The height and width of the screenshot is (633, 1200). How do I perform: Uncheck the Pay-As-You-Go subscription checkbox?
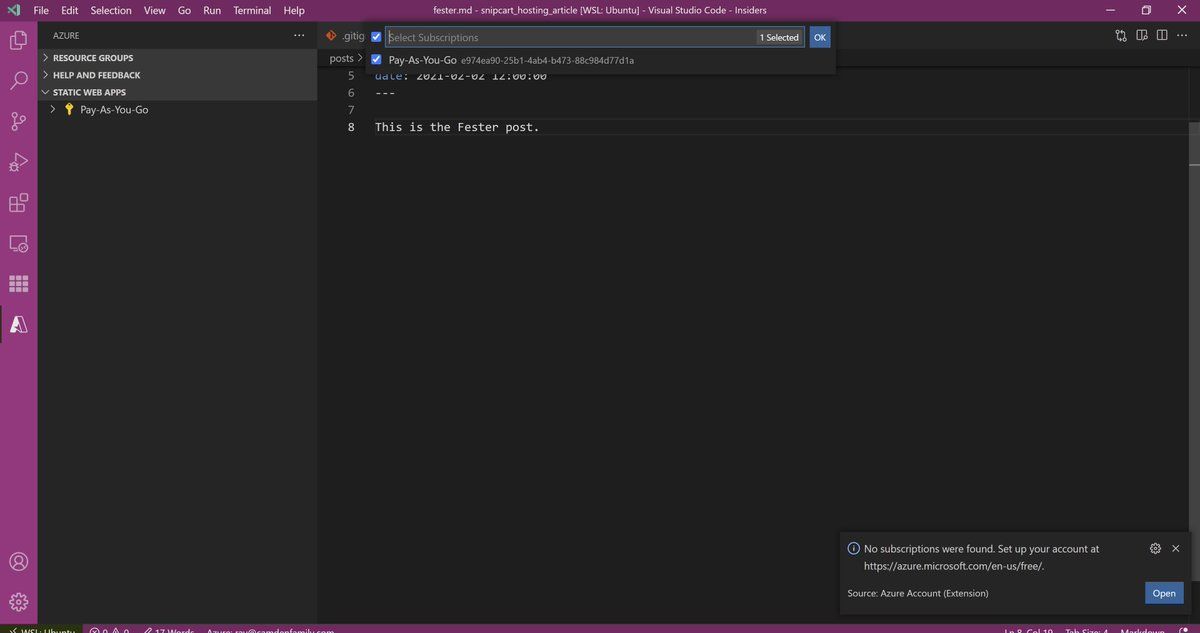click(x=376, y=60)
